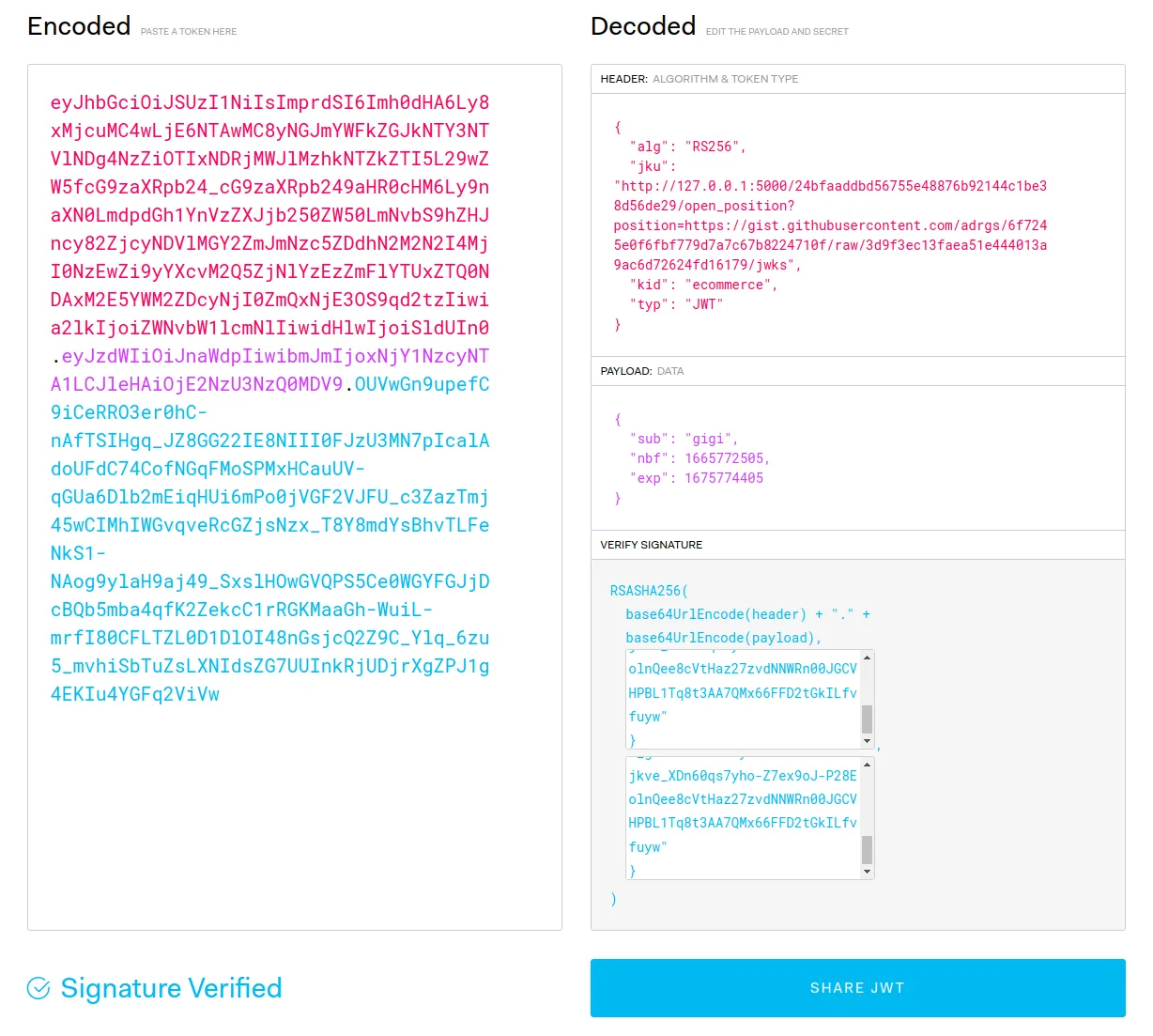1153x1036 pixels.
Task: Click the SHARE JWT button
Action: click(857, 988)
